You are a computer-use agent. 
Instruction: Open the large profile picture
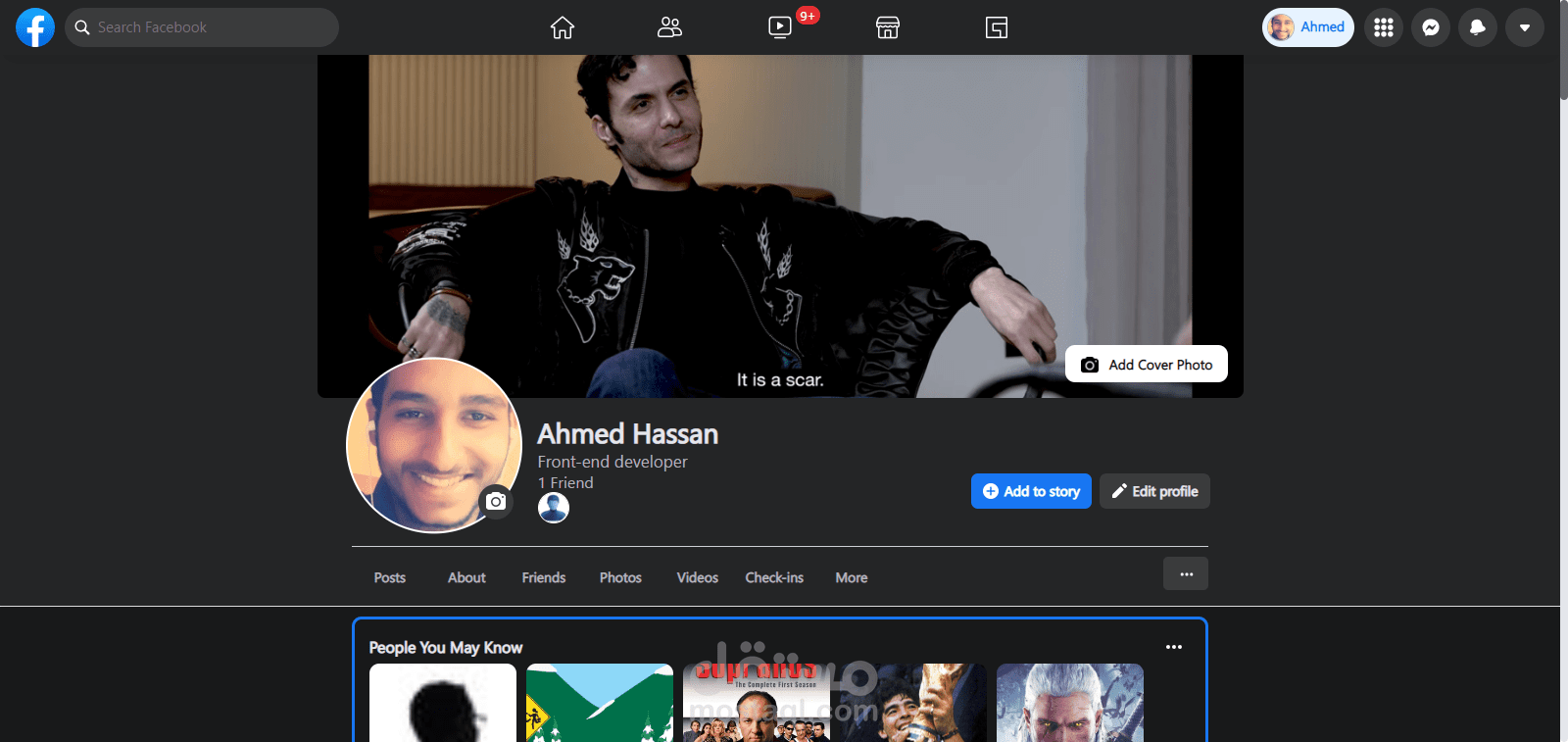point(433,445)
